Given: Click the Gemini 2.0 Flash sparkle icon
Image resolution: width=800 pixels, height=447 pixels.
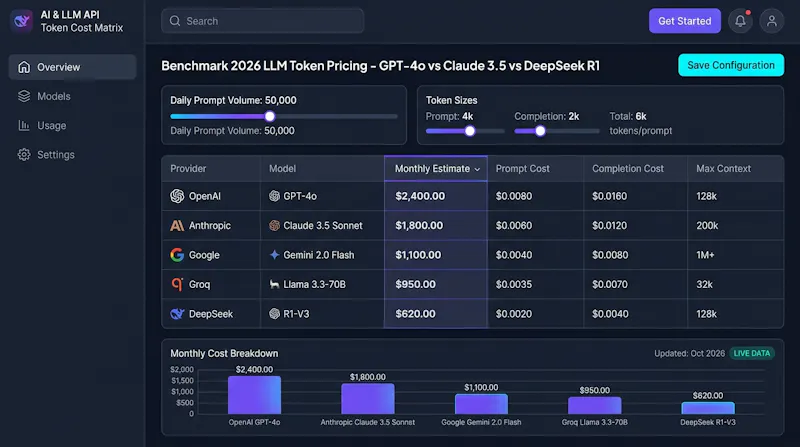Looking at the screenshot, I should (274, 255).
